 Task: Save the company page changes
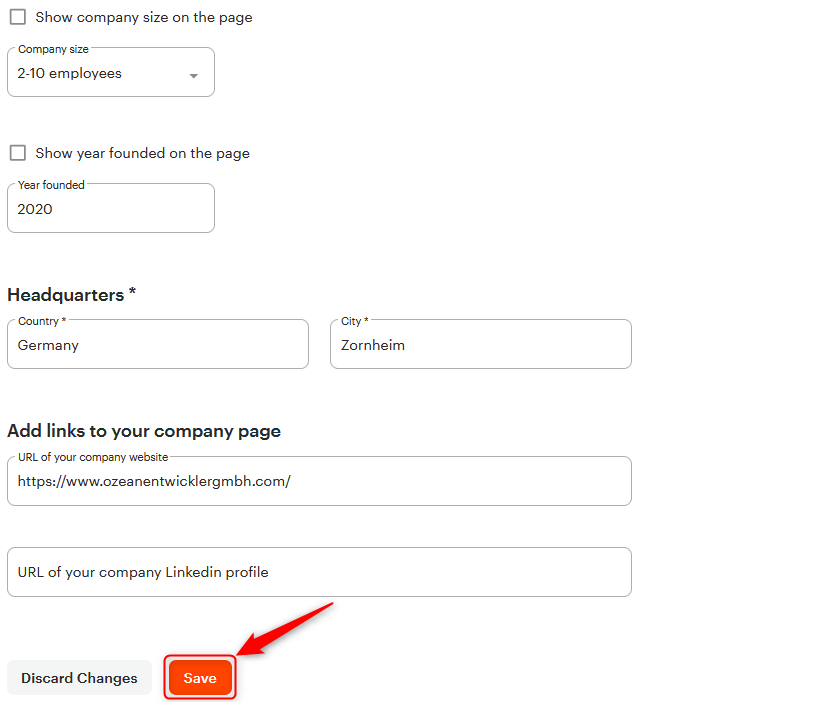tap(200, 678)
